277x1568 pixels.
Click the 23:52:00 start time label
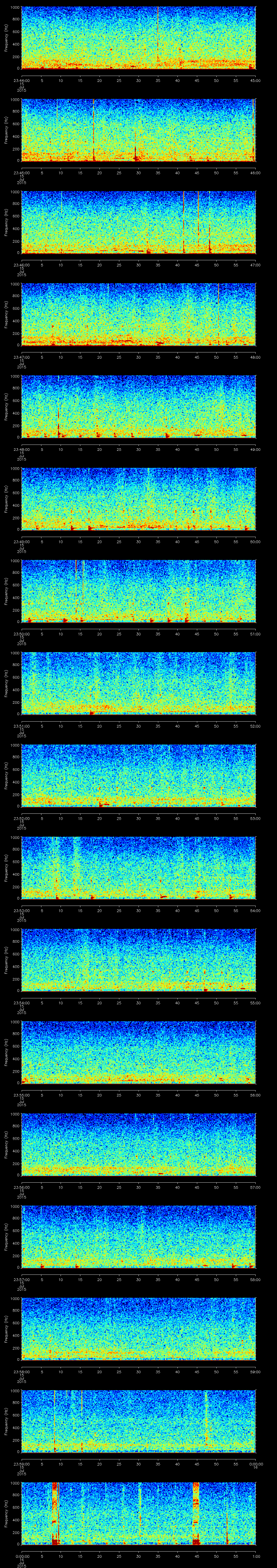click(x=21, y=818)
